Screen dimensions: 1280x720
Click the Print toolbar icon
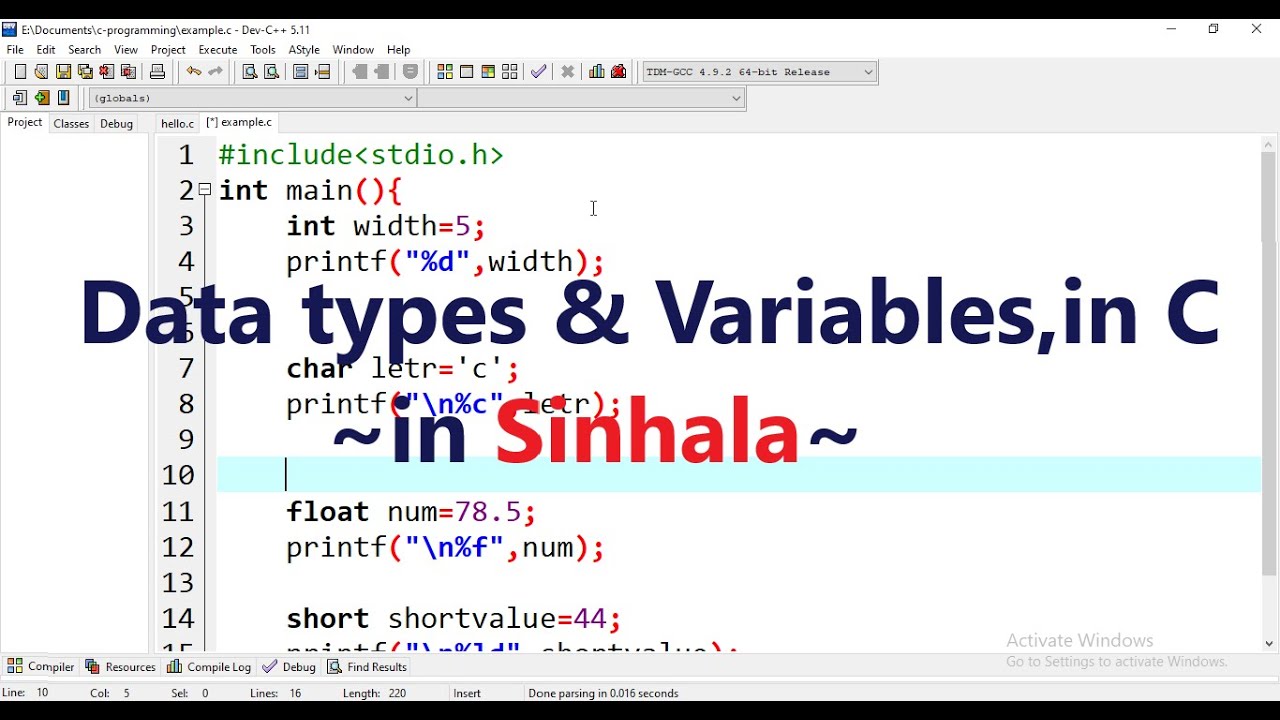[157, 71]
